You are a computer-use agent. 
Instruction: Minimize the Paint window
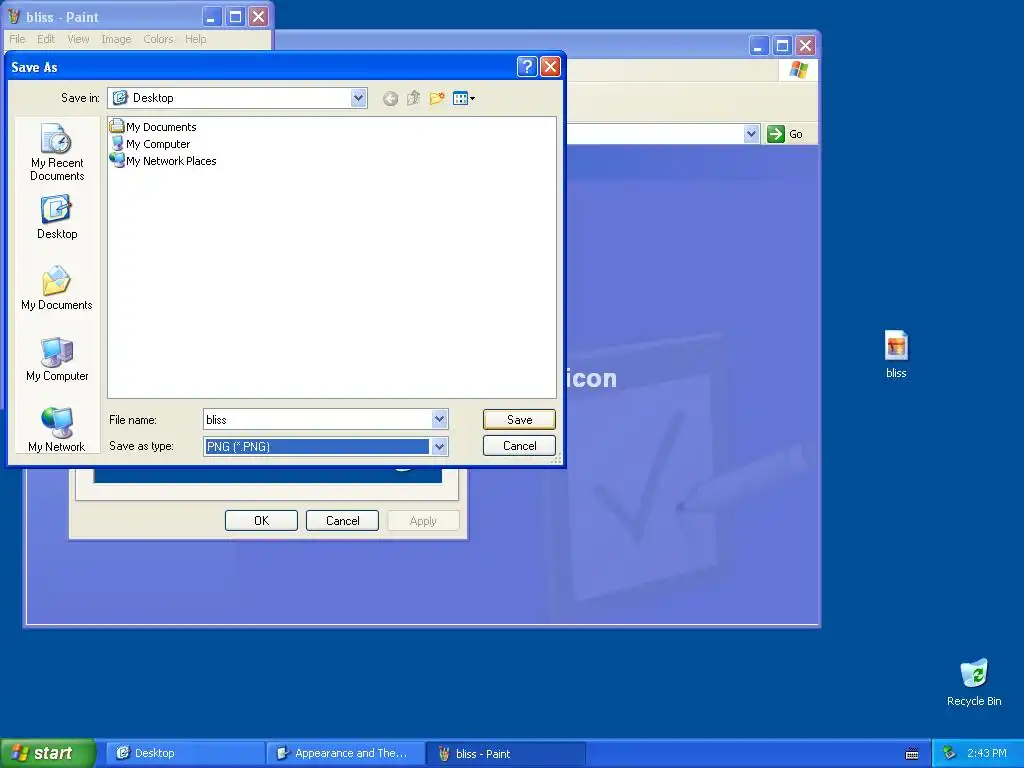click(x=212, y=16)
